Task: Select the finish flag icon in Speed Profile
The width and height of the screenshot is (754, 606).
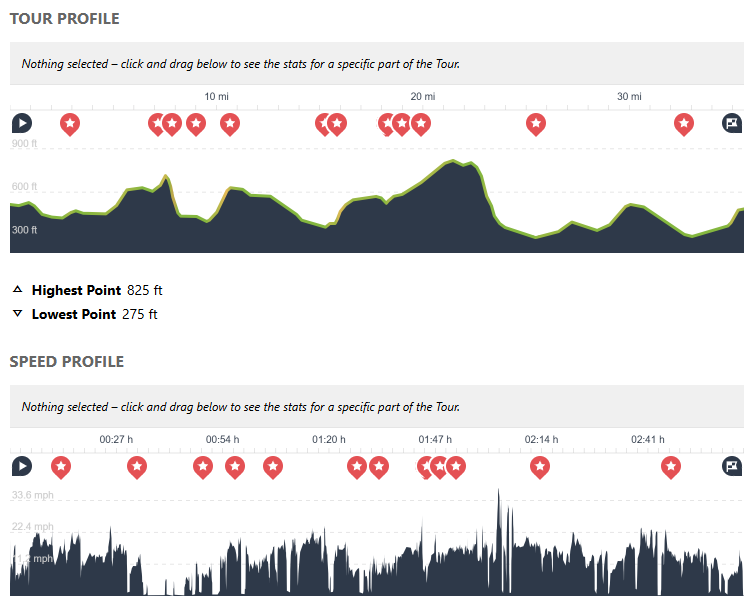Action: pos(733,466)
